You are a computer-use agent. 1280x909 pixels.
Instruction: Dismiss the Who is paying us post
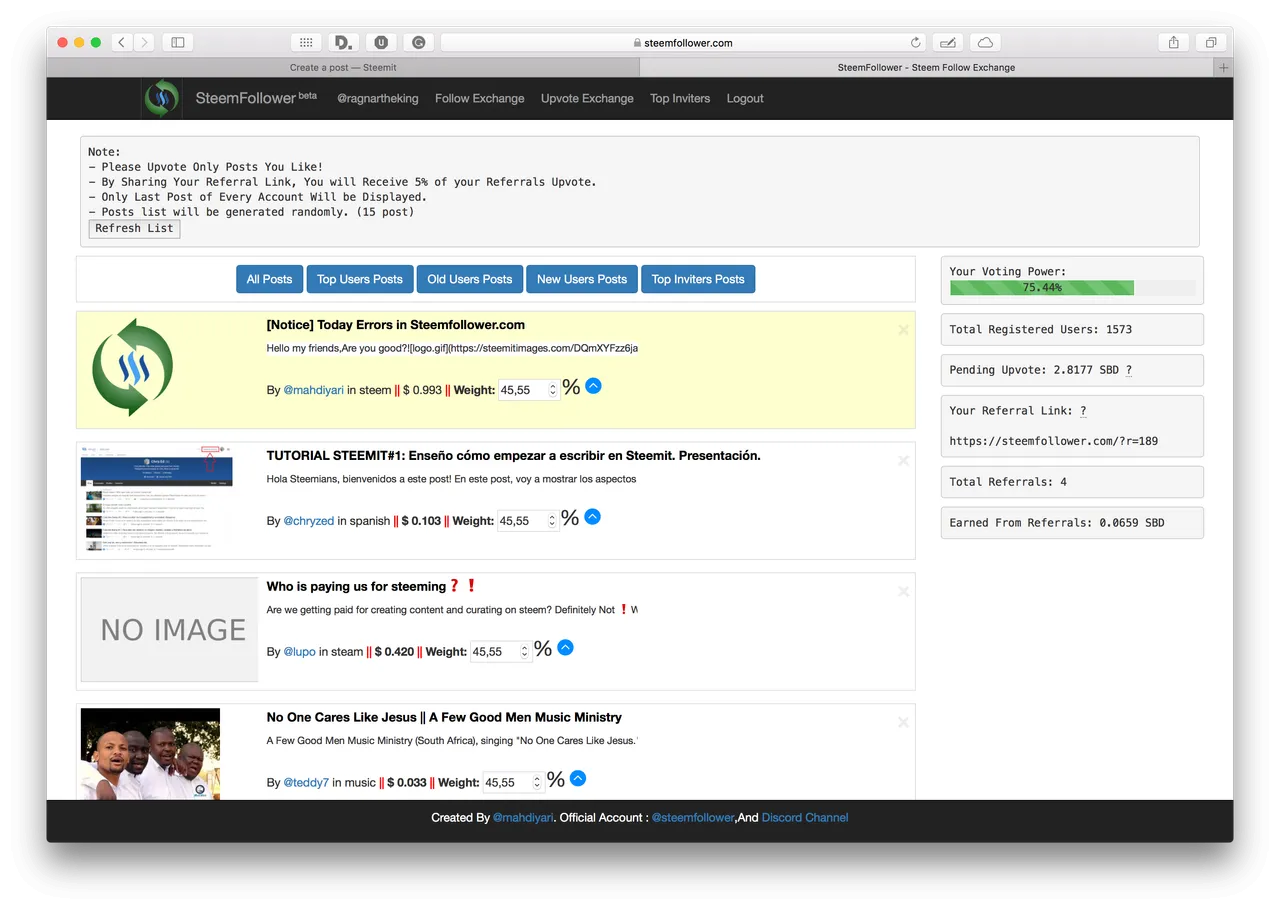(x=903, y=592)
